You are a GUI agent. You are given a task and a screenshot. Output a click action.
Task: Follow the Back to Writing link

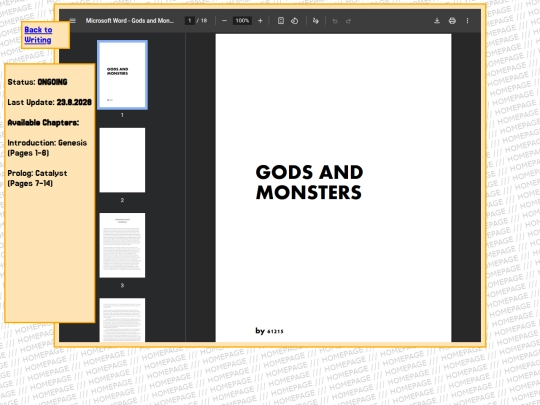(38, 35)
